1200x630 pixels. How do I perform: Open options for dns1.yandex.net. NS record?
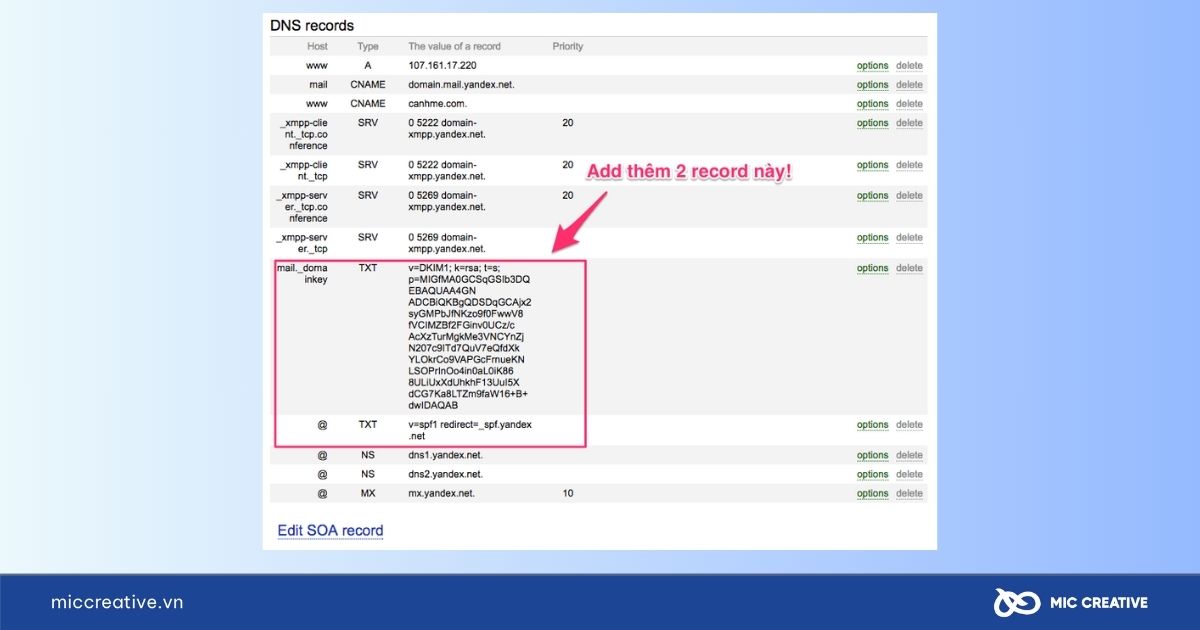pos(872,456)
